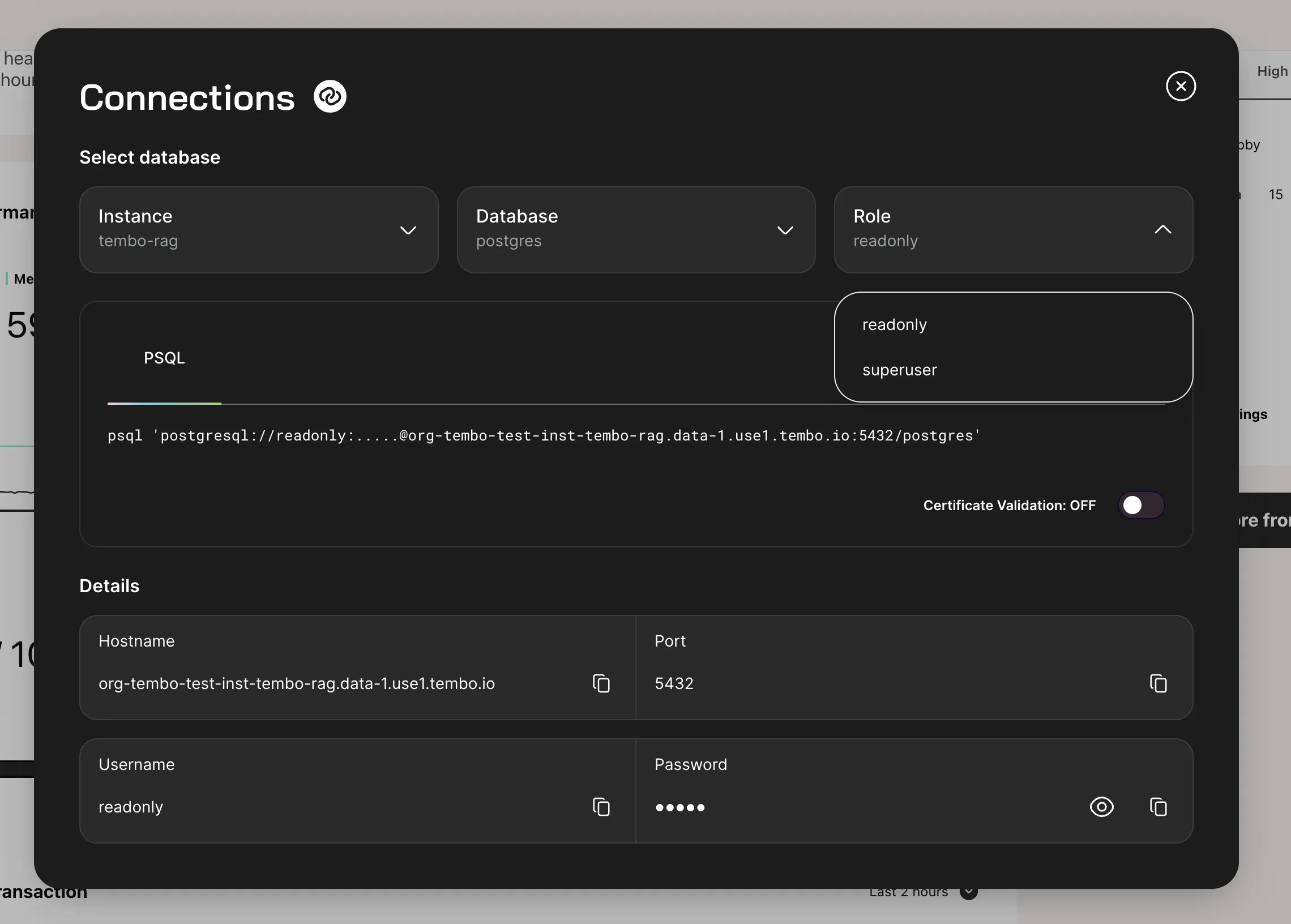This screenshot has height=924, width=1291.
Task: Switch to the PSQL tab
Action: pos(164,358)
